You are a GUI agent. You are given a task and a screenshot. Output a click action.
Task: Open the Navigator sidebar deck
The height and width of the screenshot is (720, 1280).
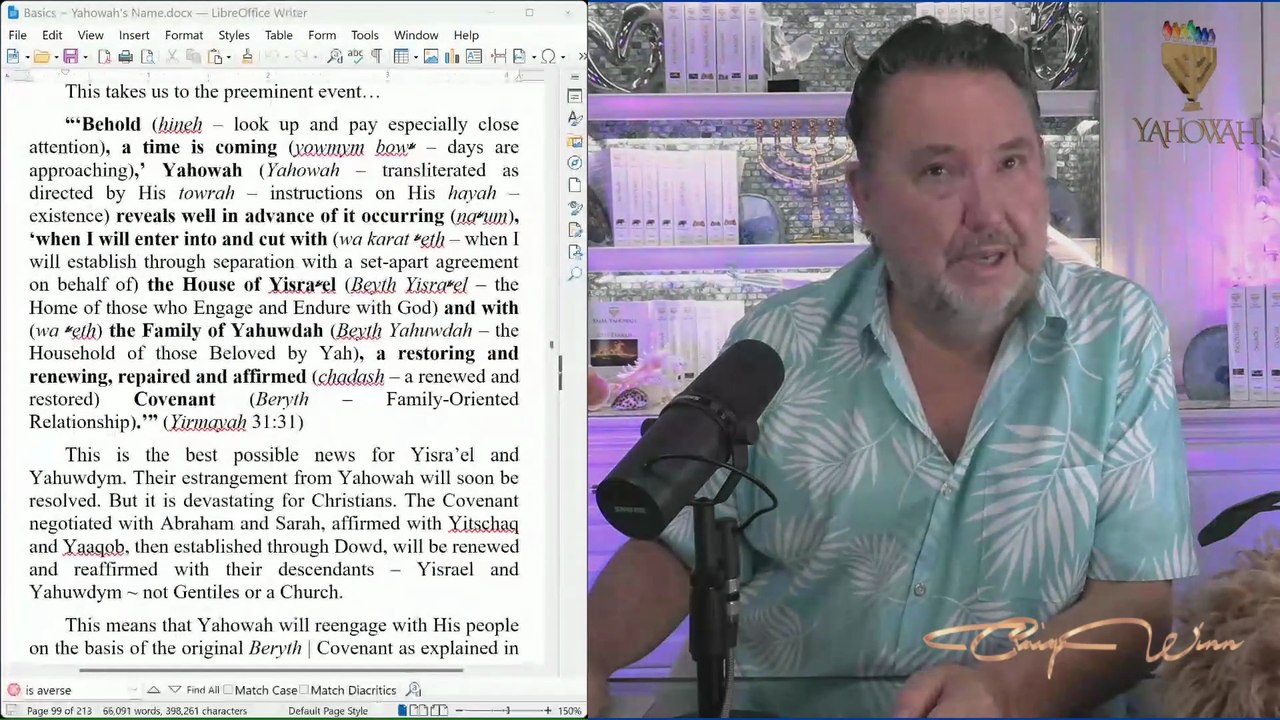575,163
